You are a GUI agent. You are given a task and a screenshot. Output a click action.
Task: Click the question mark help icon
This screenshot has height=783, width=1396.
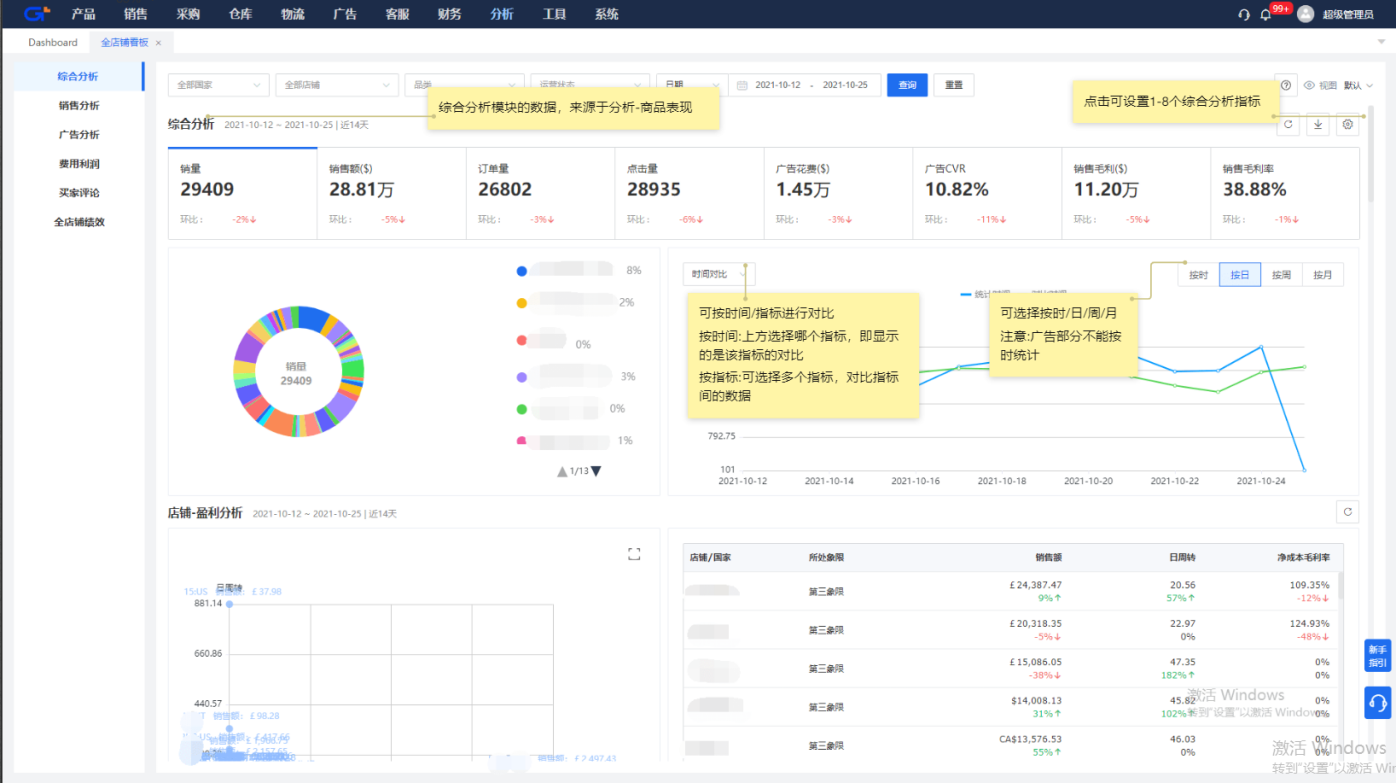click(1286, 85)
